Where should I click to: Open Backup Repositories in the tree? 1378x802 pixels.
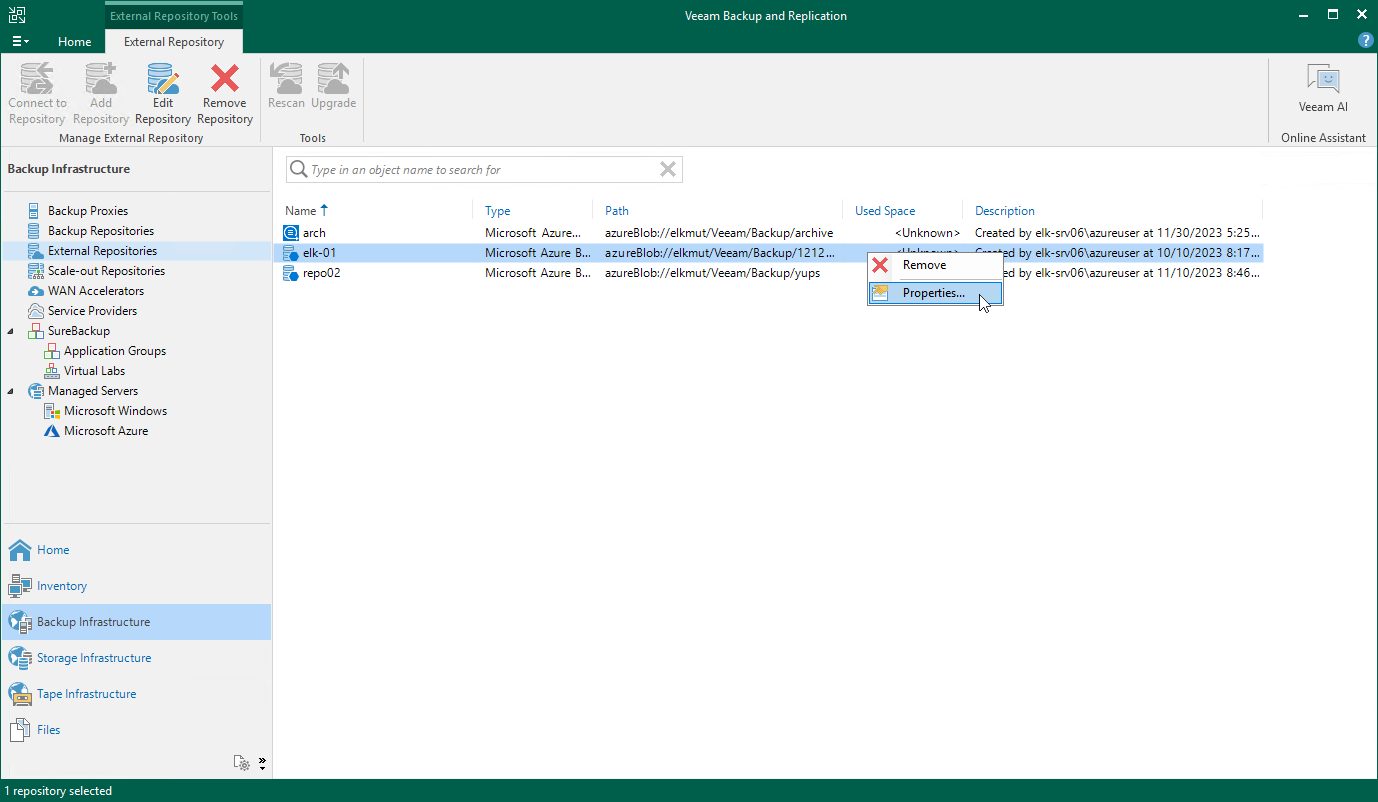(101, 231)
